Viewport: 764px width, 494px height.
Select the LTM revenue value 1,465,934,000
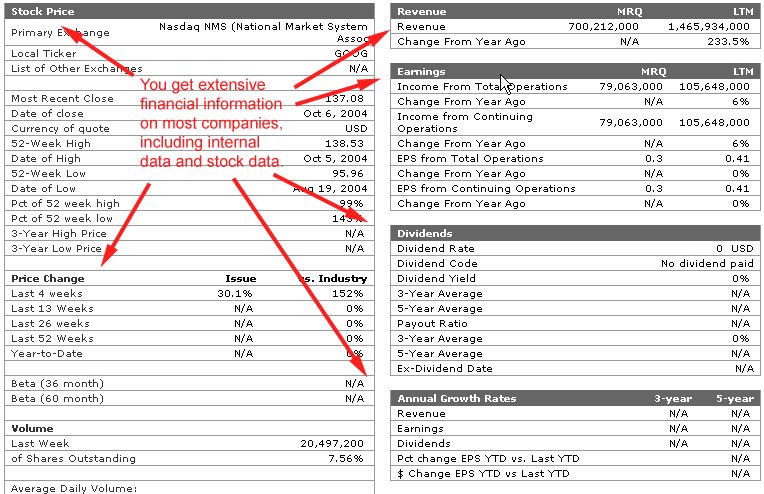[x=708, y=26]
